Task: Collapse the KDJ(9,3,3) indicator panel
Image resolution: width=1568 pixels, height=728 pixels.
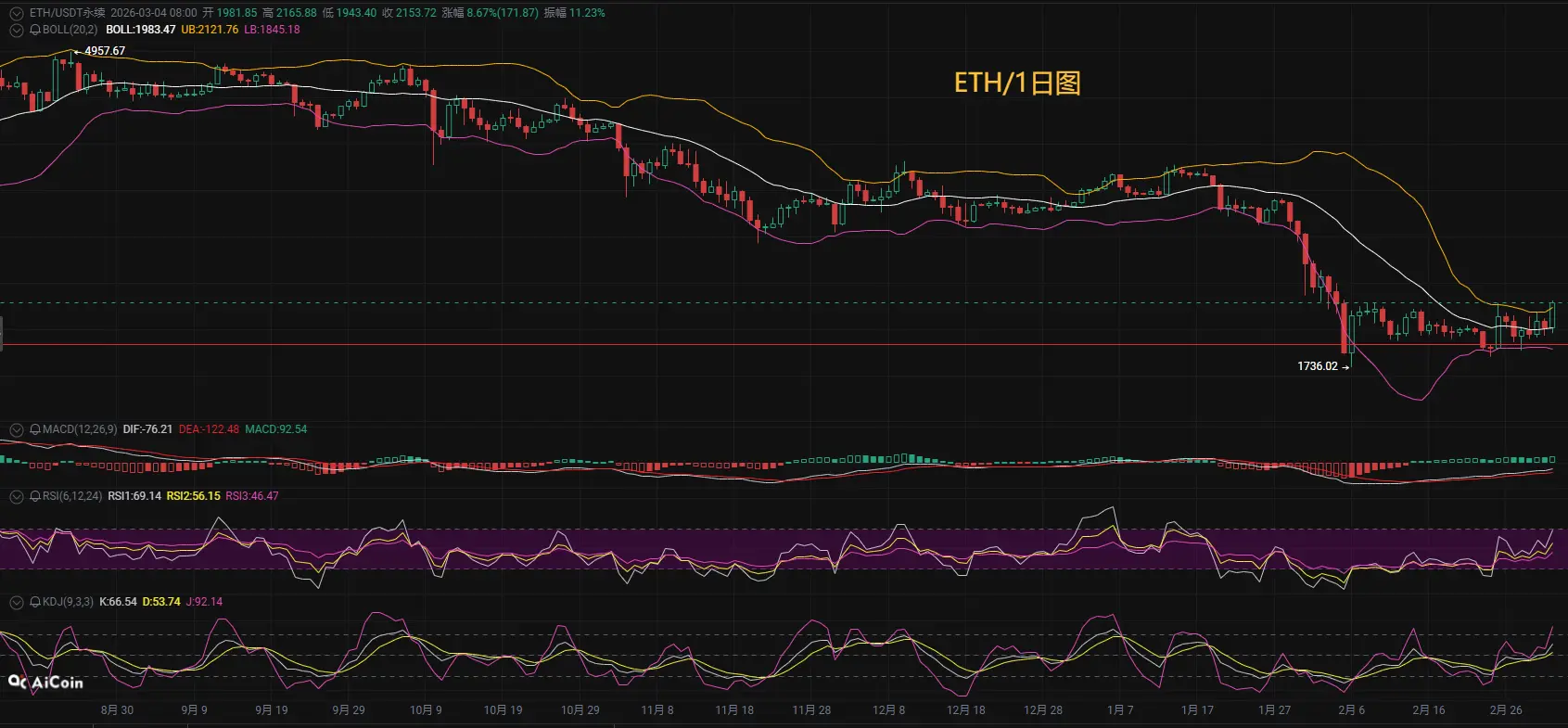Action: (17, 602)
